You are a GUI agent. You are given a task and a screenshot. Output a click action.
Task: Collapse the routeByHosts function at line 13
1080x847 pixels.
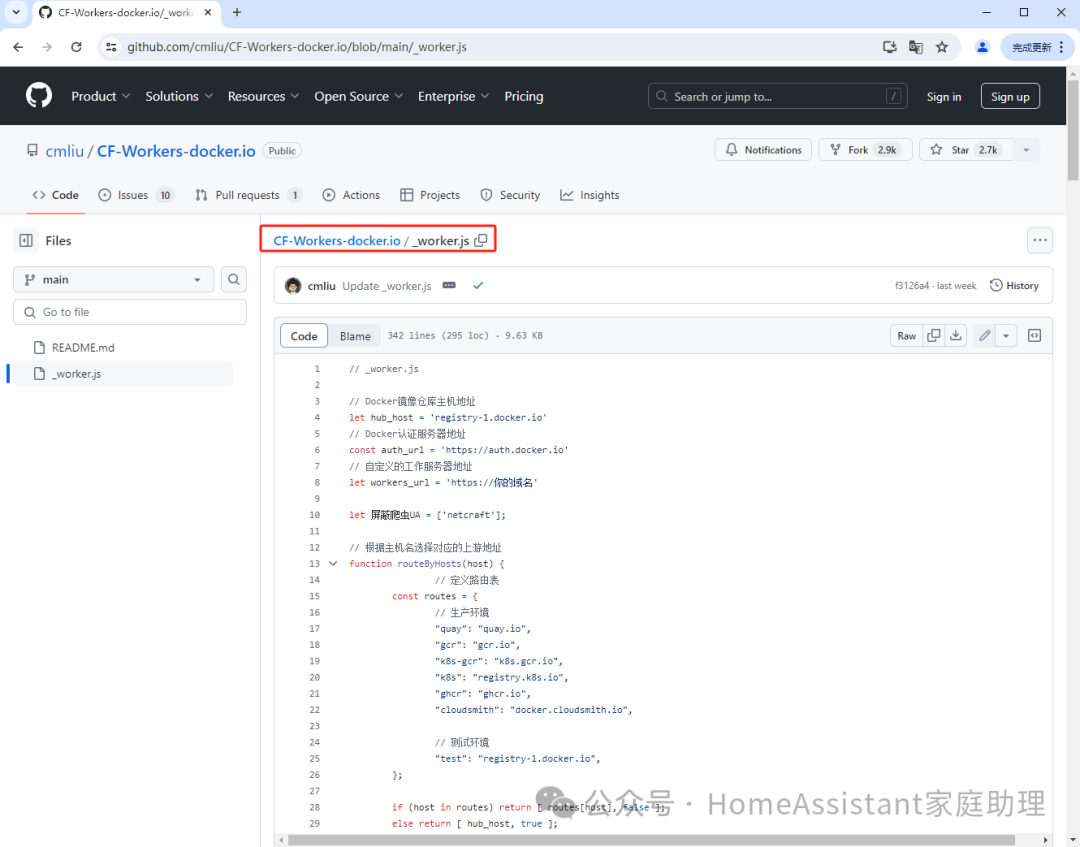click(333, 563)
